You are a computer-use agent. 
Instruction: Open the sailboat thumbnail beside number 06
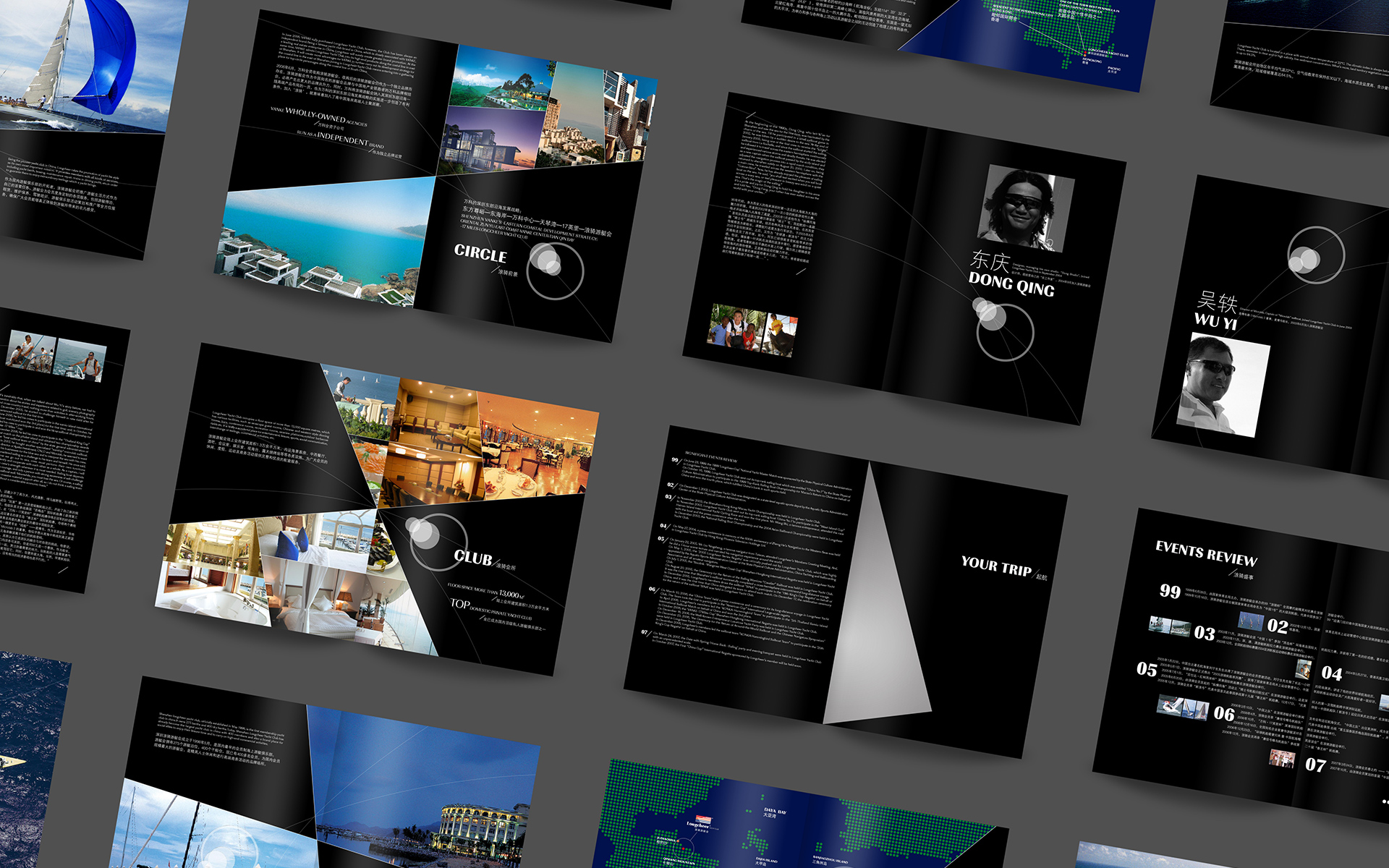[x=1182, y=707]
